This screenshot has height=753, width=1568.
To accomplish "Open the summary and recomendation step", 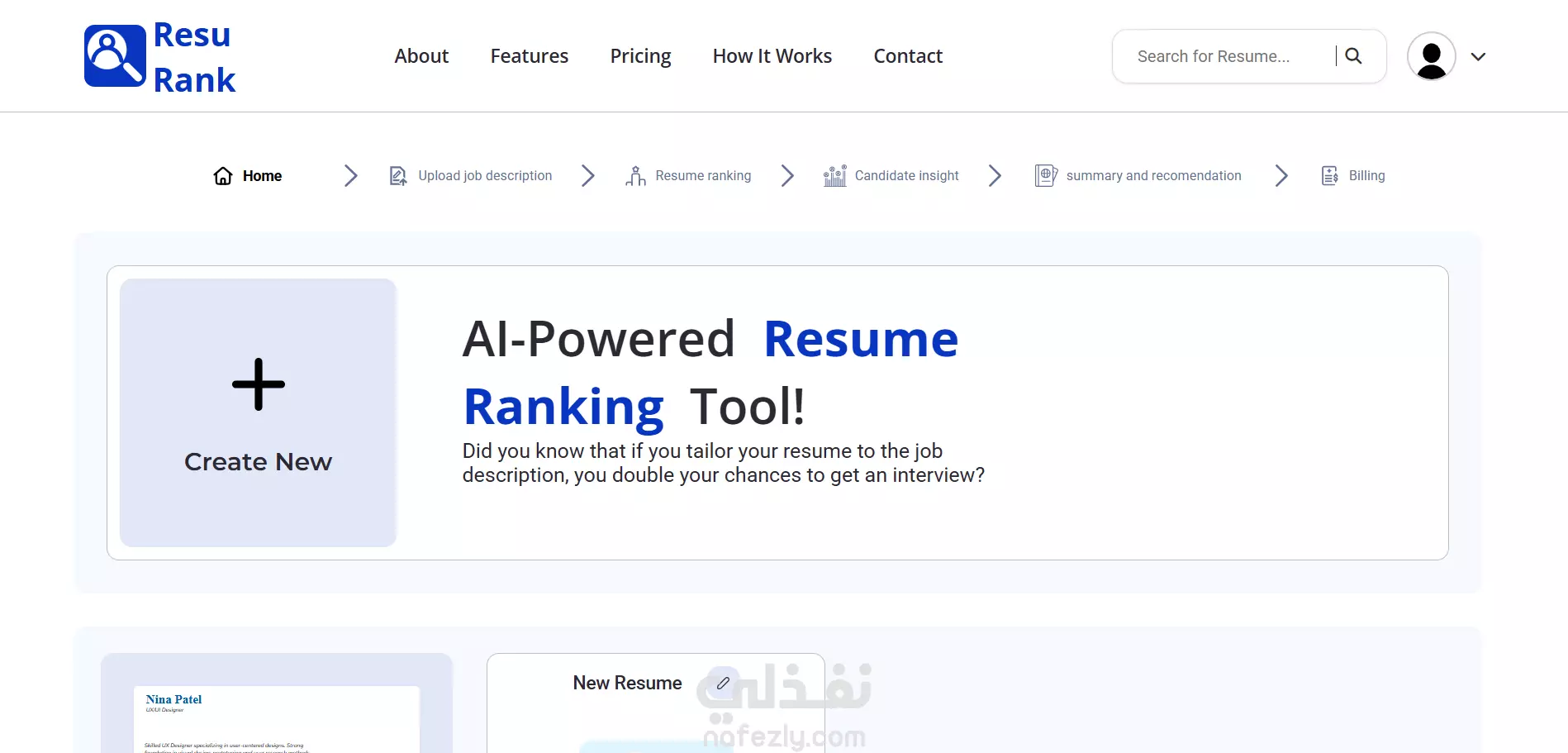I will 1153,175.
